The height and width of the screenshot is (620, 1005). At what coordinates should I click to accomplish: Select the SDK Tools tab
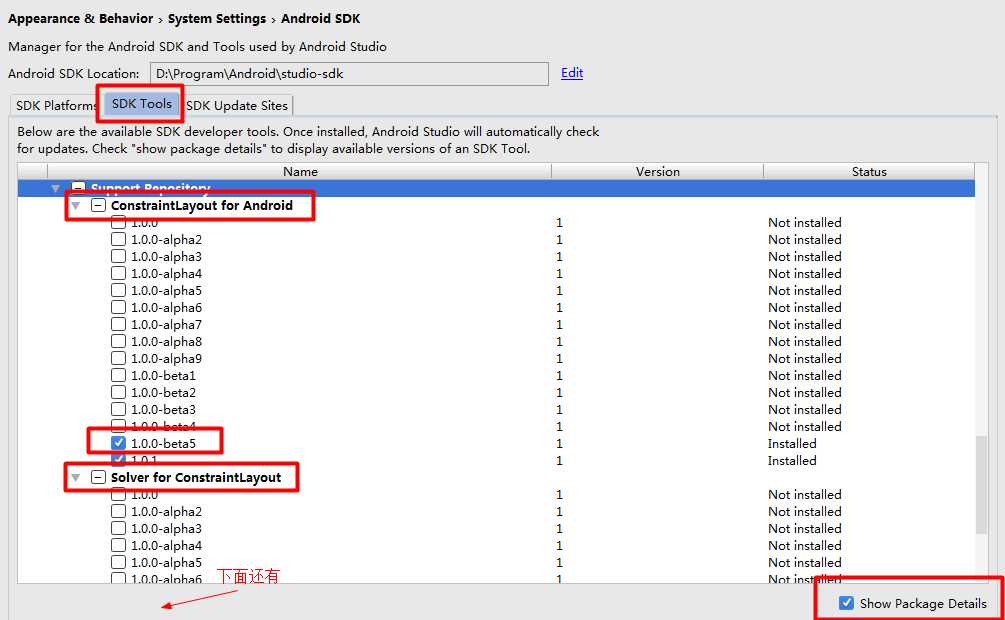(142, 104)
